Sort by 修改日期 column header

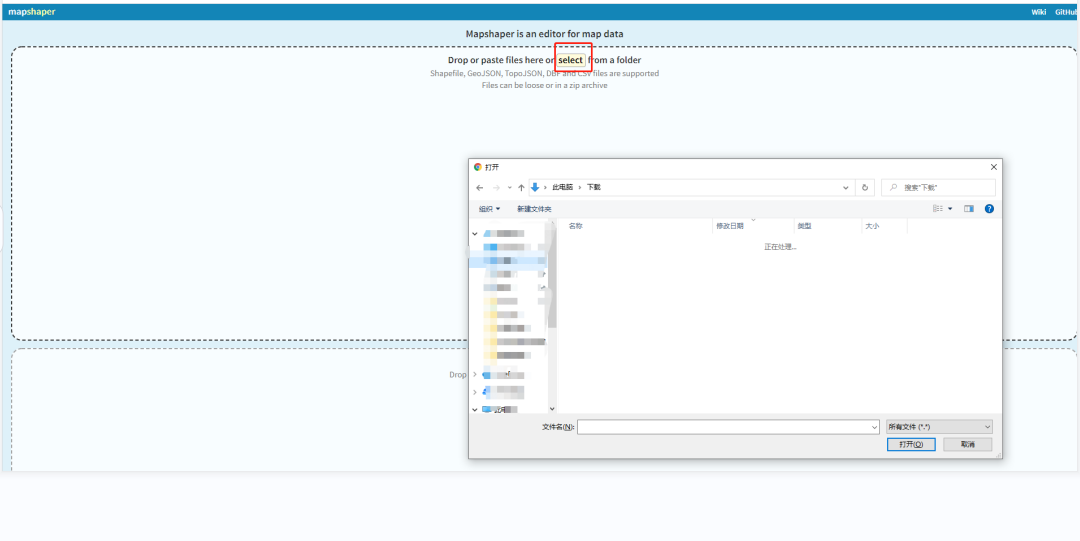730,226
